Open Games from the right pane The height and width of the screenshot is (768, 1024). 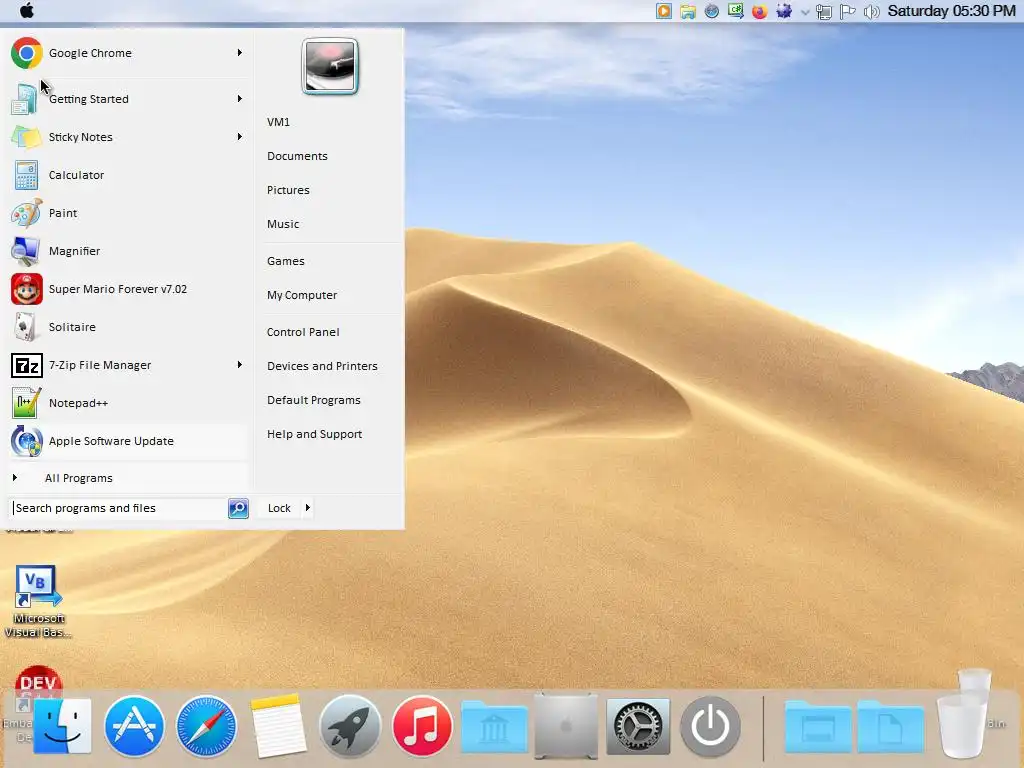pyautogui.click(x=285, y=261)
